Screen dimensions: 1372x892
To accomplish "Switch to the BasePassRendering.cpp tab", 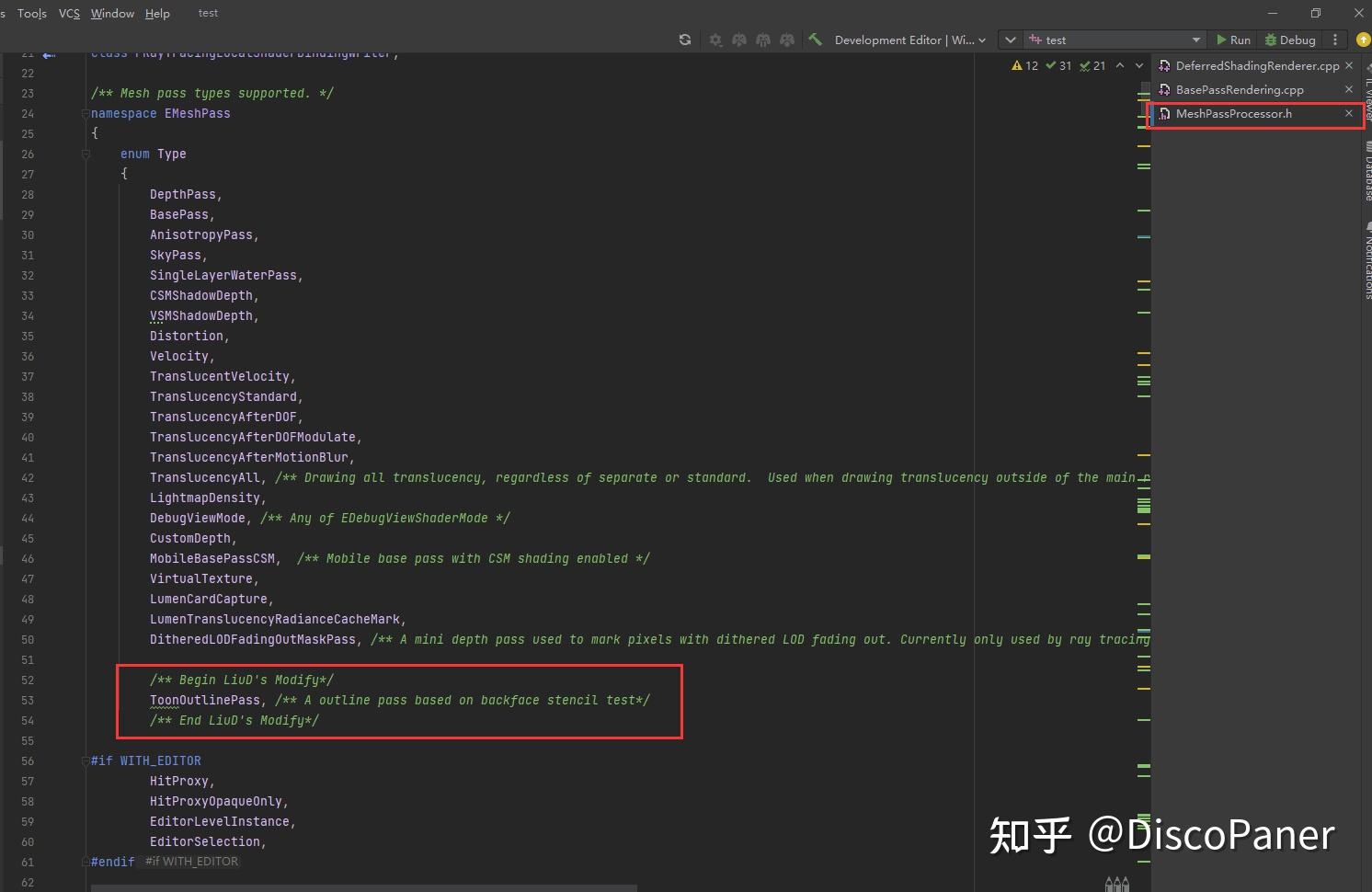I will 1240,89.
